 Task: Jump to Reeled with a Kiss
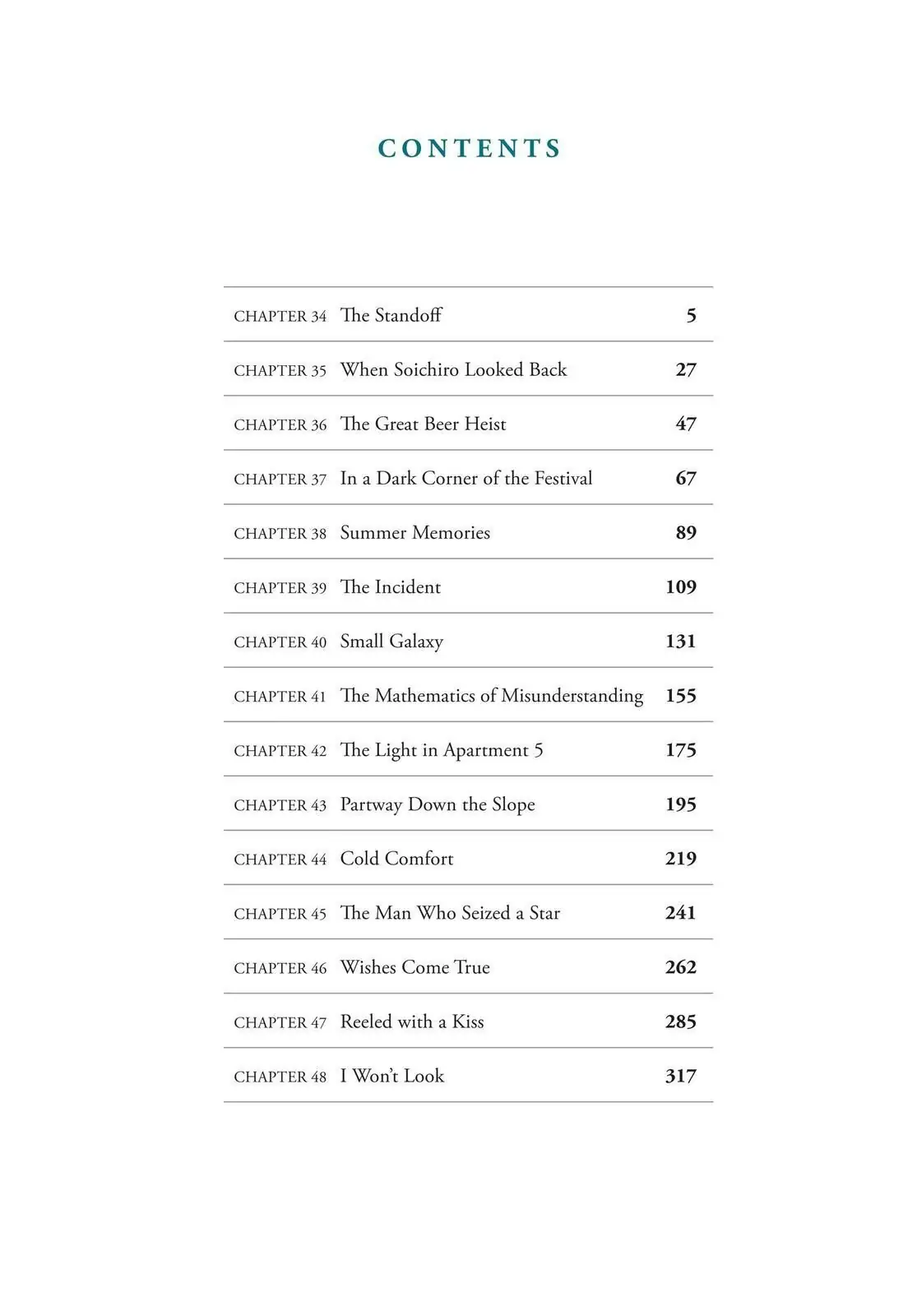click(x=468, y=1021)
